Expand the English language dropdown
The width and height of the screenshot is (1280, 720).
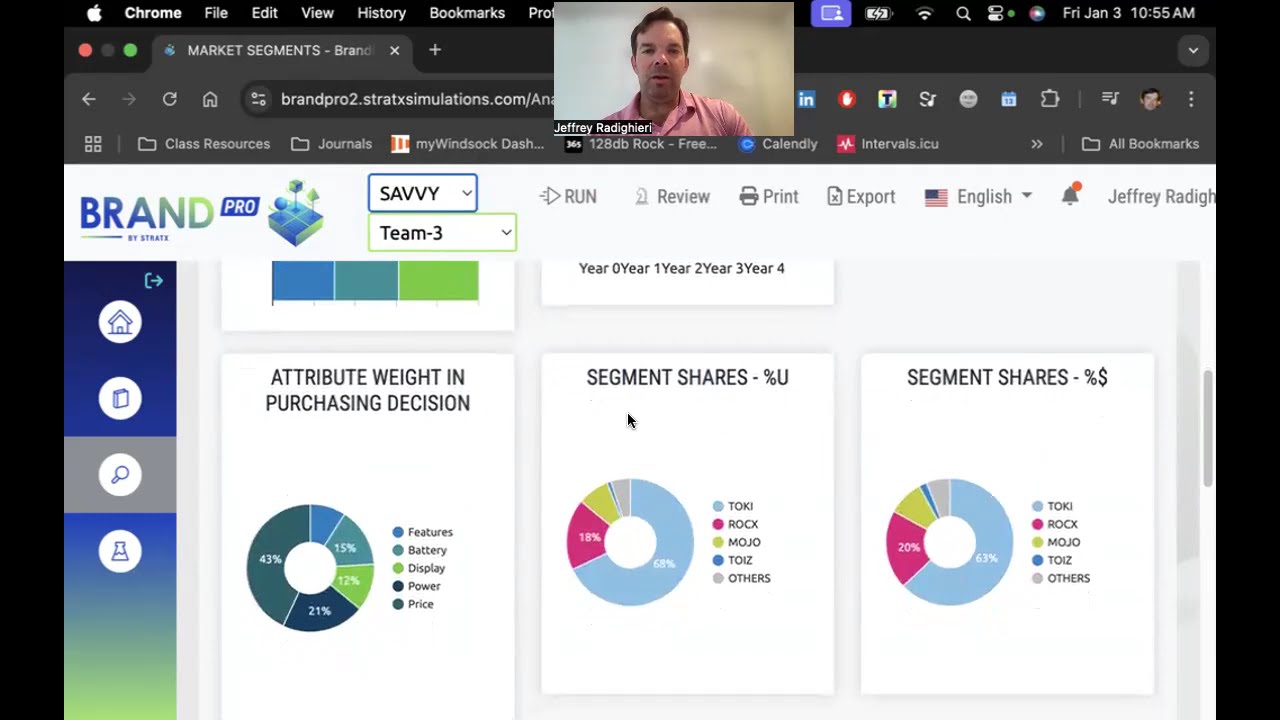tap(978, 196)
